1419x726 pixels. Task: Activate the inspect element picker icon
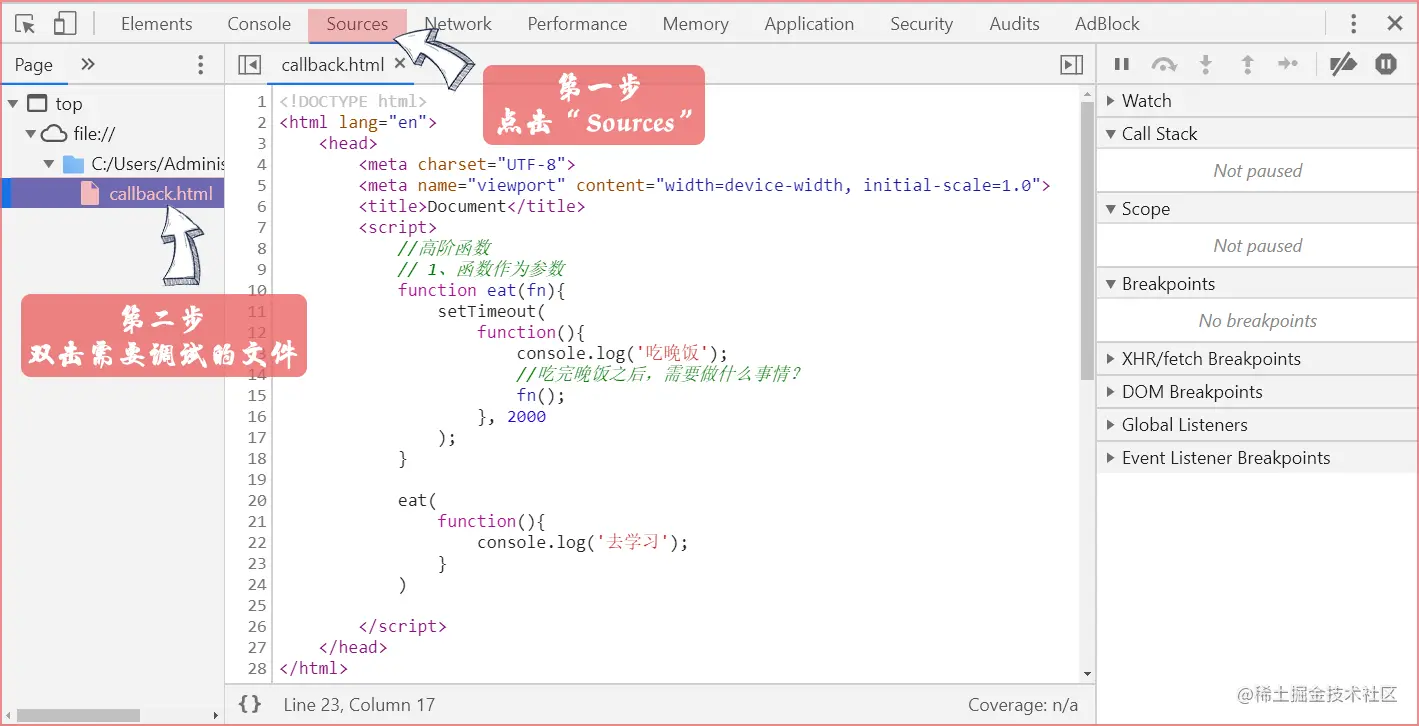pos(26,24)
